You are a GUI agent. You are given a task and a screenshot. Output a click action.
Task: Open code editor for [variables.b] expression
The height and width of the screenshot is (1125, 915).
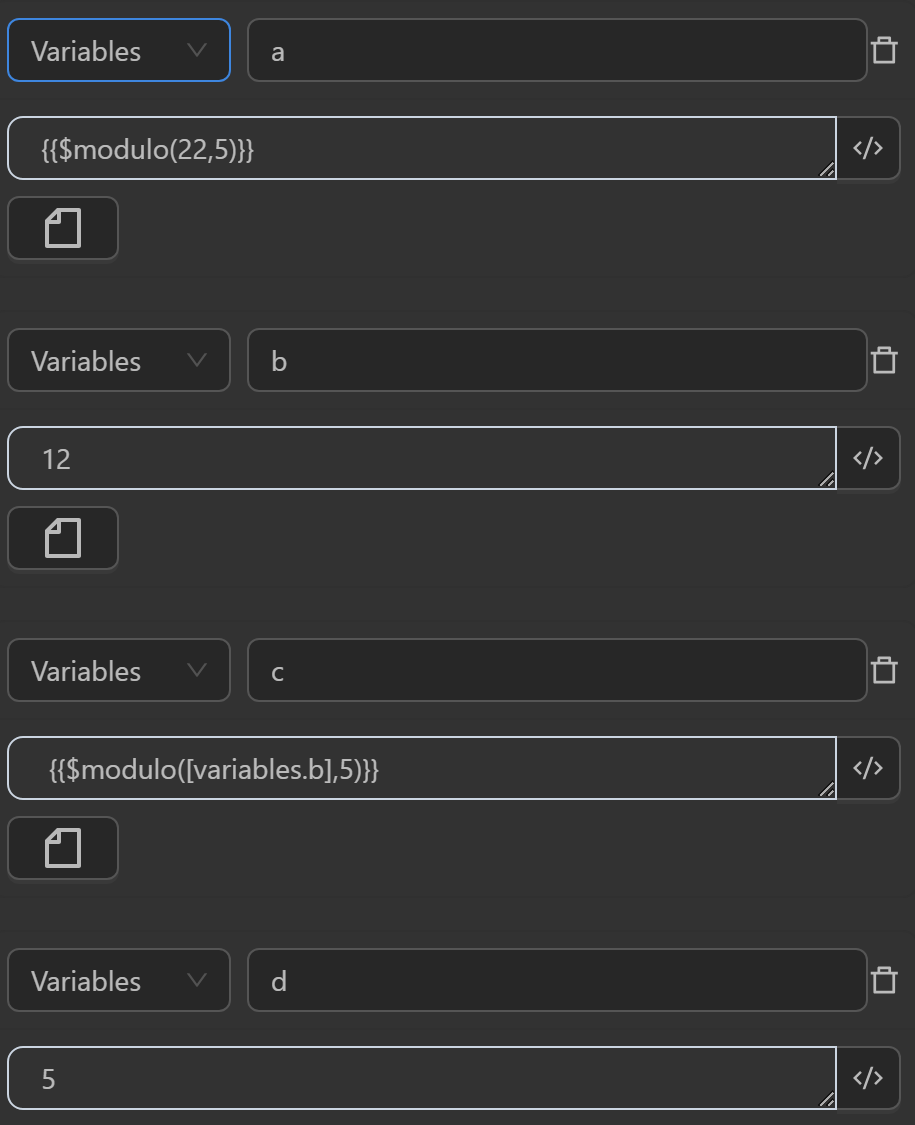[868, 768]
